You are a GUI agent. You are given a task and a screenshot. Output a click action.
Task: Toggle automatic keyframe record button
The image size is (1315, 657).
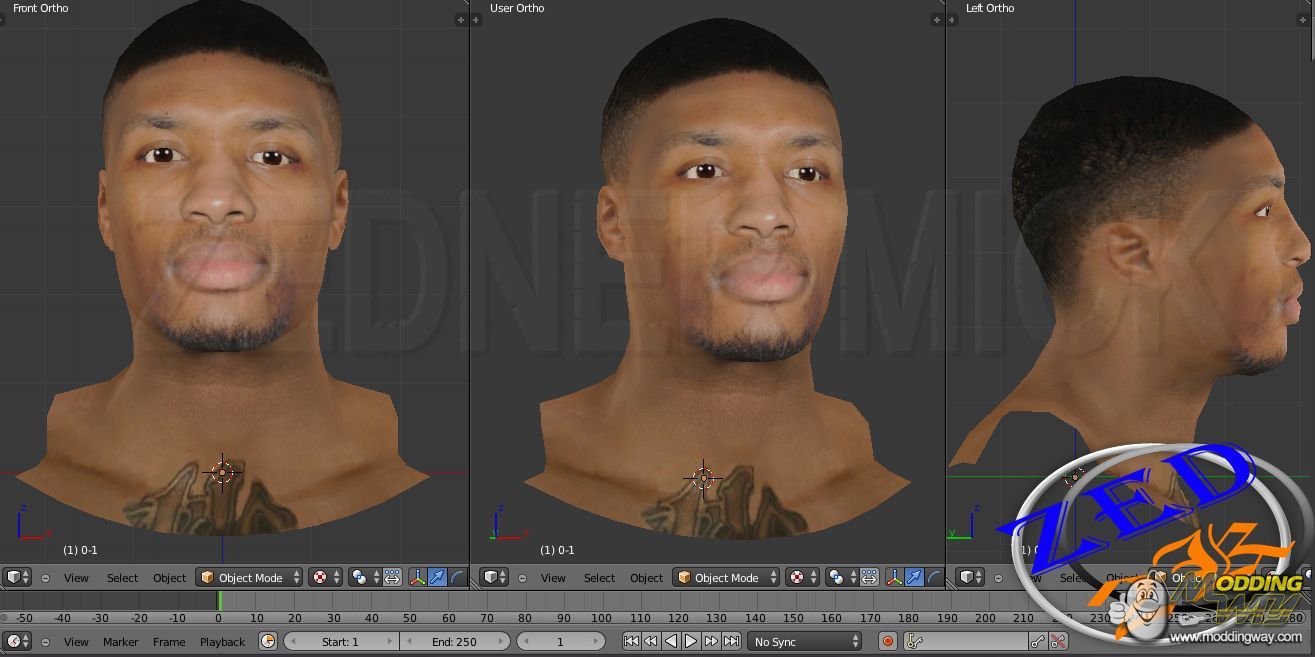(887, 642)
